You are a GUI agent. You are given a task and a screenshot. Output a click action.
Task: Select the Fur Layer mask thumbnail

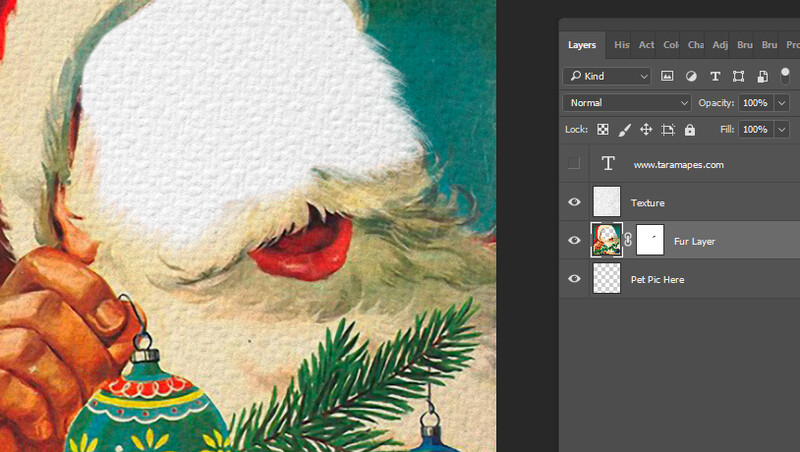(x=650, y=239)
